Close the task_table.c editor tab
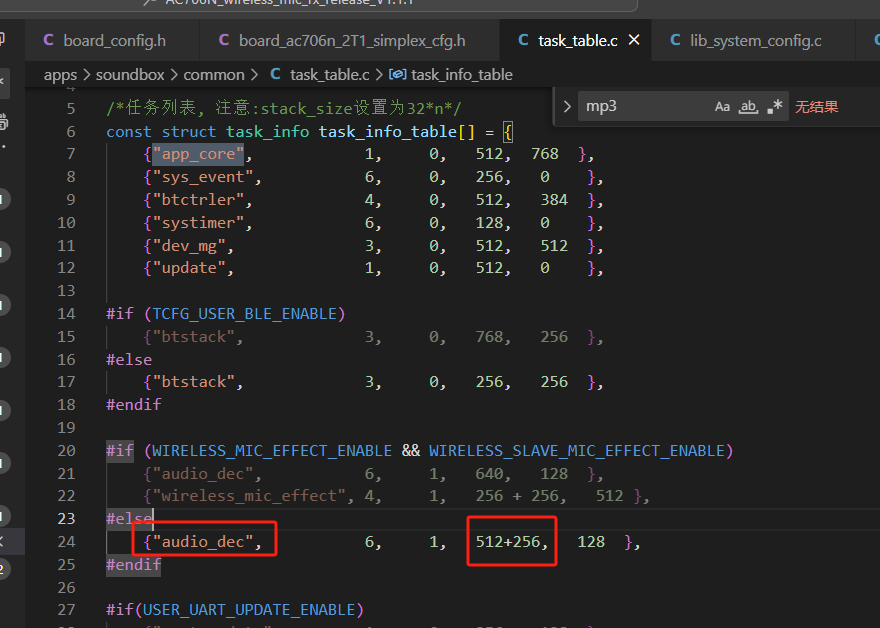The width and height of the screenshot is (880, 628). click(634, 40)
